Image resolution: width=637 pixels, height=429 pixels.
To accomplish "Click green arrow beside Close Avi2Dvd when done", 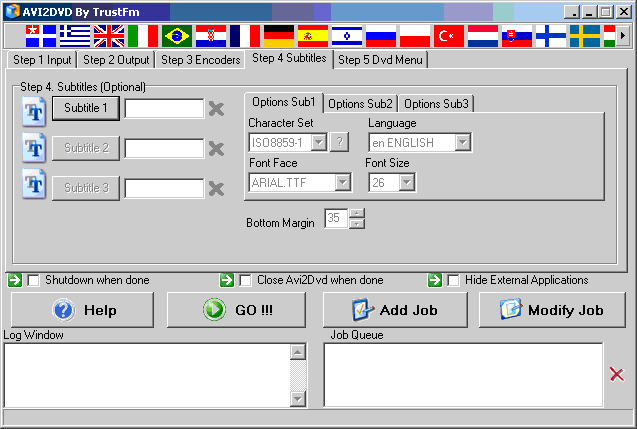I will point(227,280).
